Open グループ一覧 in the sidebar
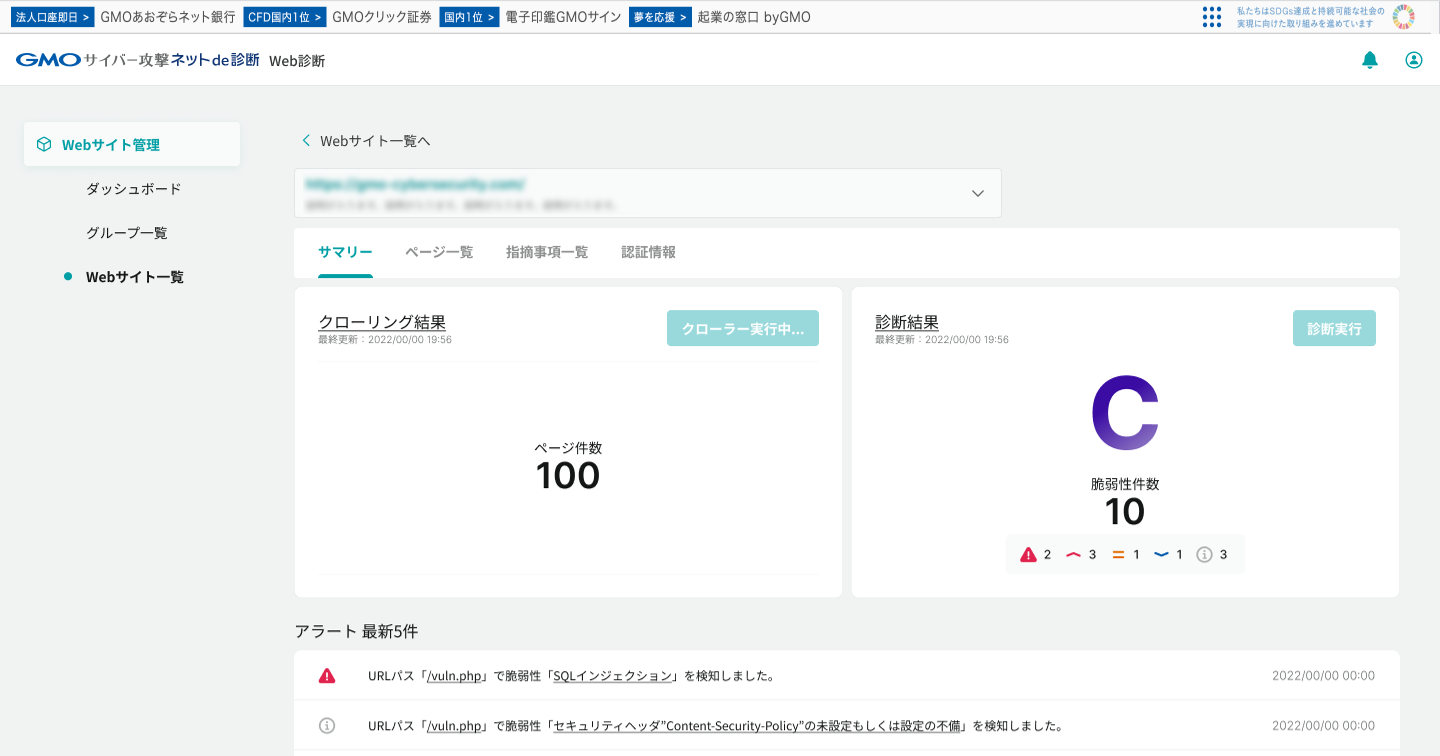Screen dimensions: 1440x756 127,233
